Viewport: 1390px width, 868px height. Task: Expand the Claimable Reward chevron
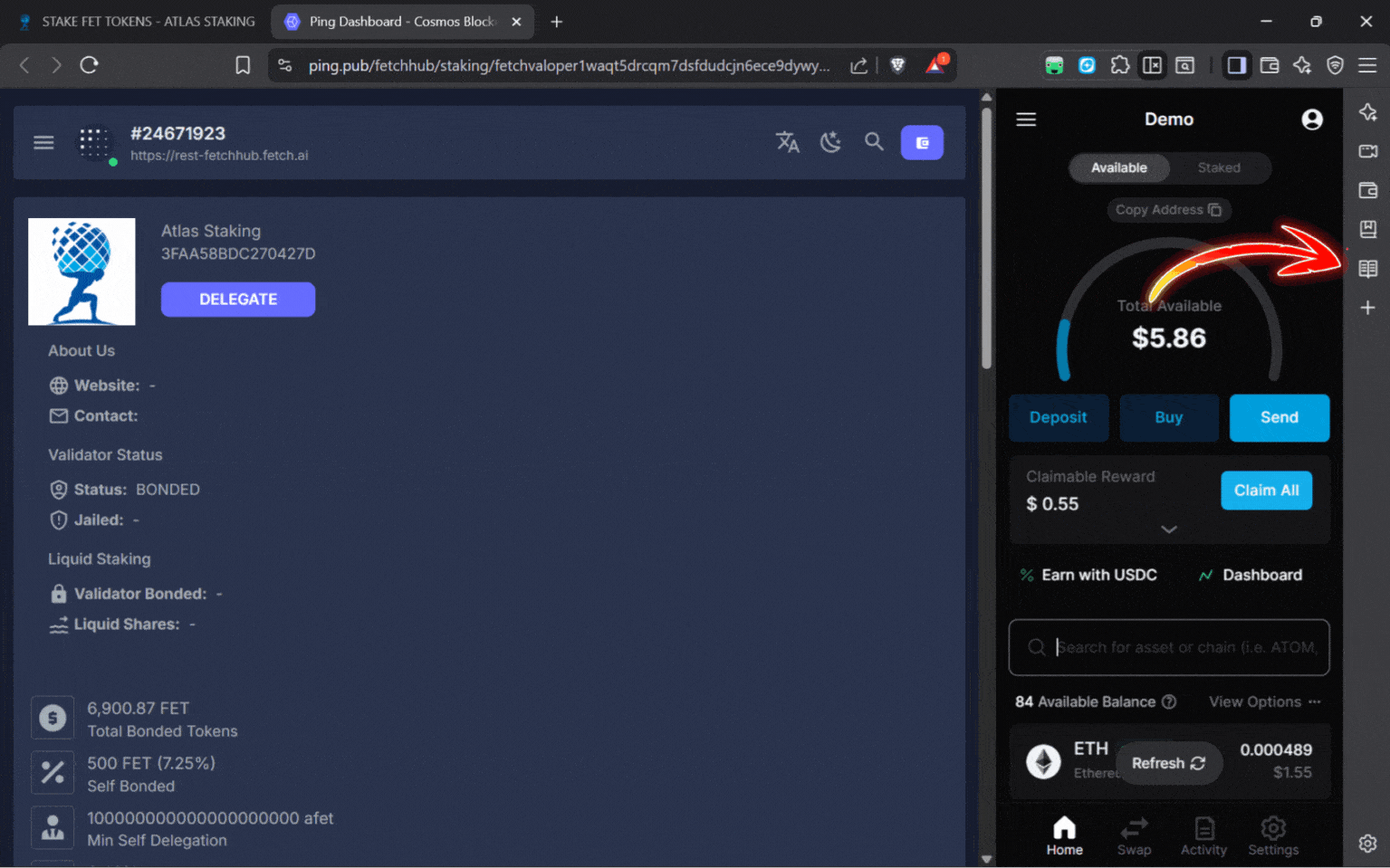[x=1169, y=529]
